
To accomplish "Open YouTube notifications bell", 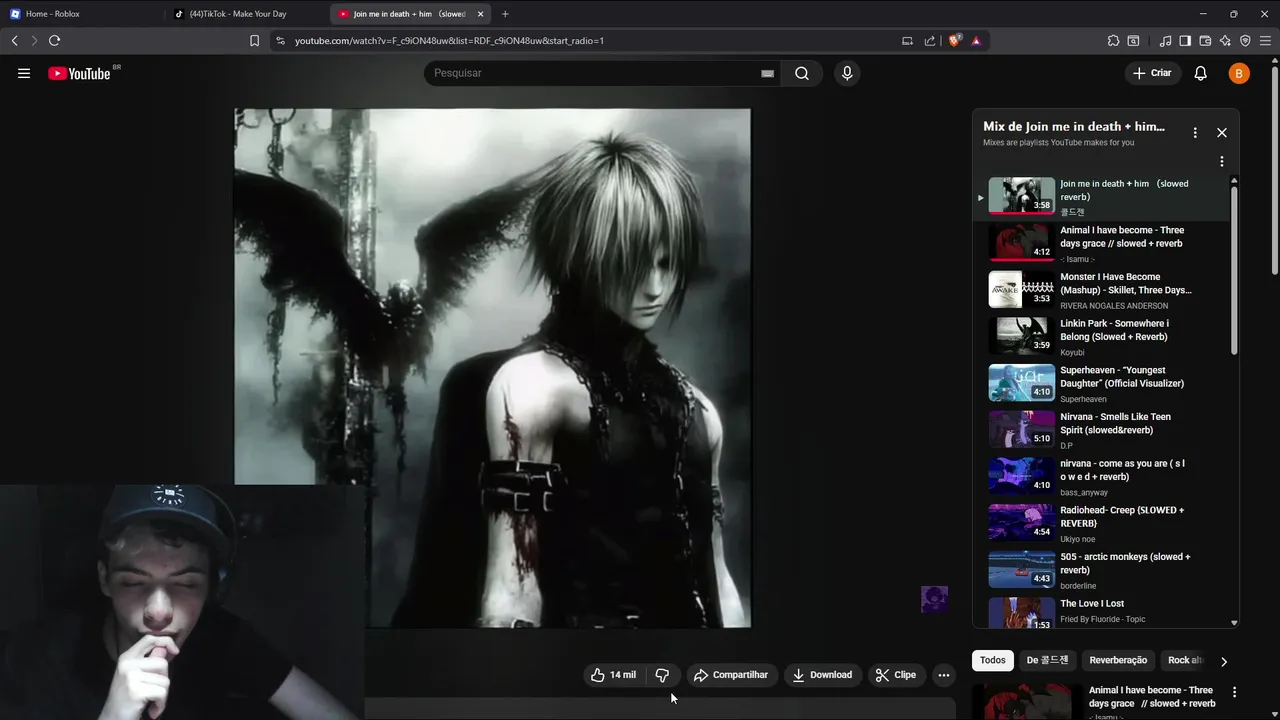I will tap(1201, 73).
